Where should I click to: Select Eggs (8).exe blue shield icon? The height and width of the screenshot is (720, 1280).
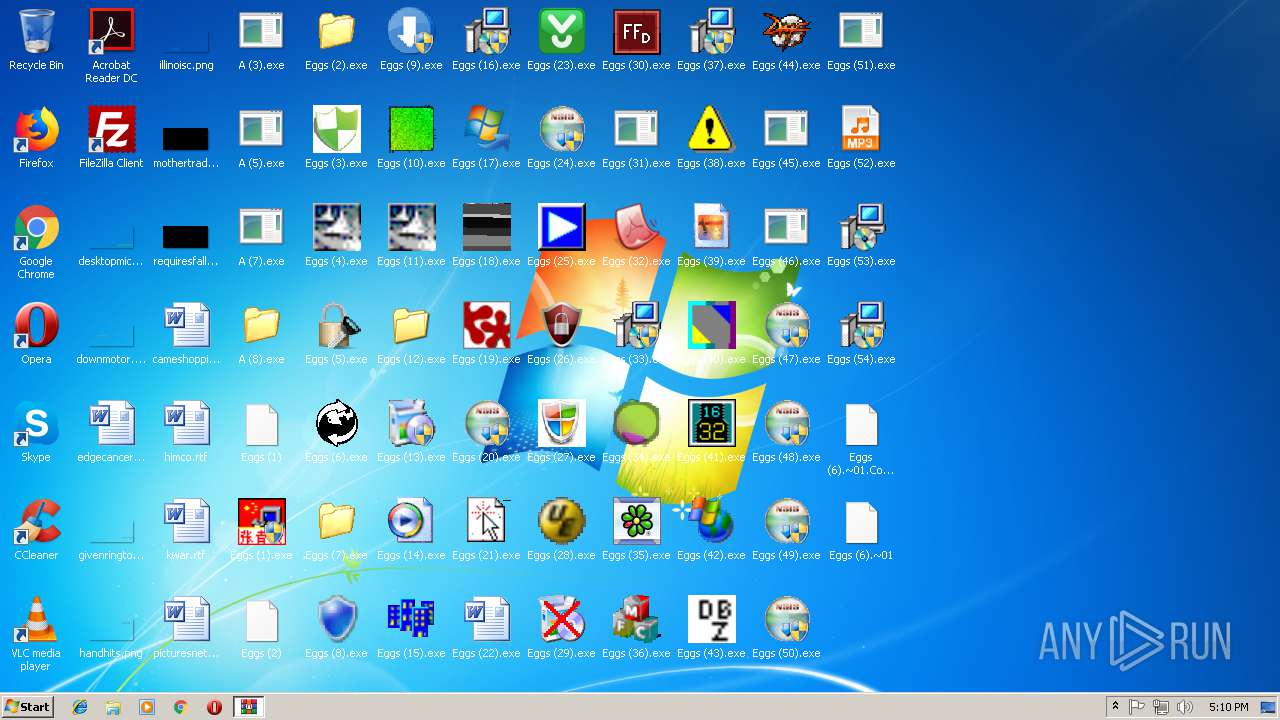(x=336, y=628)
